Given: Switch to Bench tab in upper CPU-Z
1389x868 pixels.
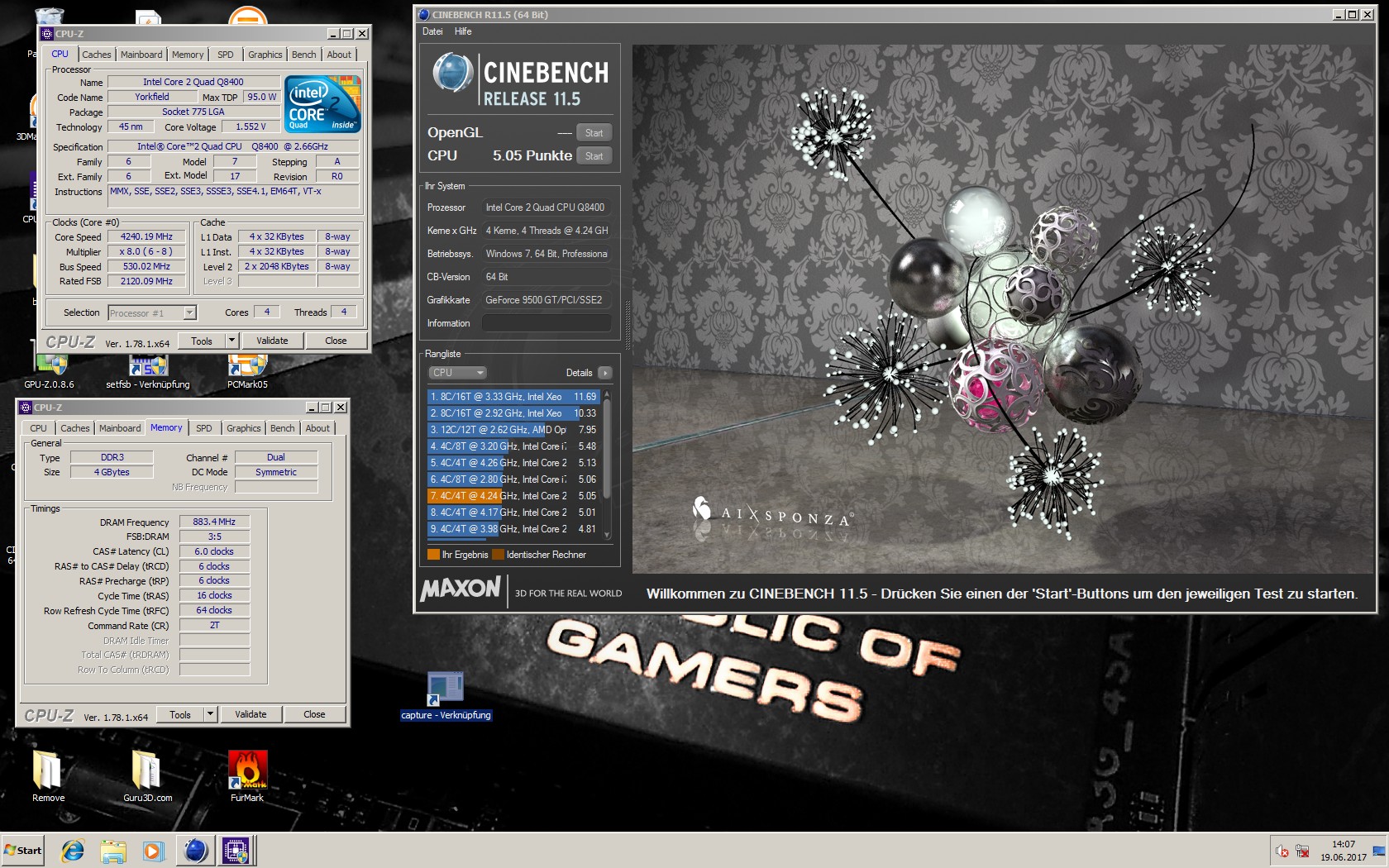Looking at the screenshot, I should tap(304, 55).
